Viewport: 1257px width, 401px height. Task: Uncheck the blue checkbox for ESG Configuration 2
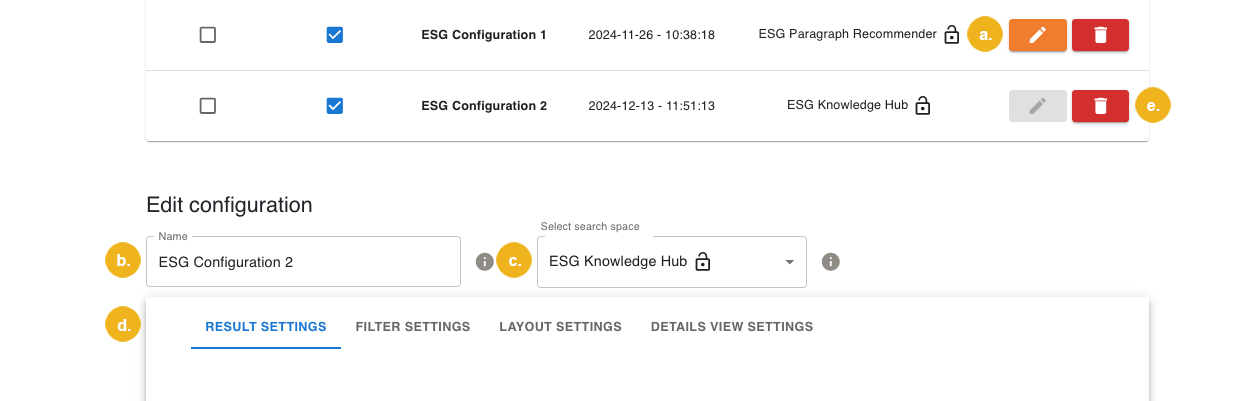click(335, 106)
